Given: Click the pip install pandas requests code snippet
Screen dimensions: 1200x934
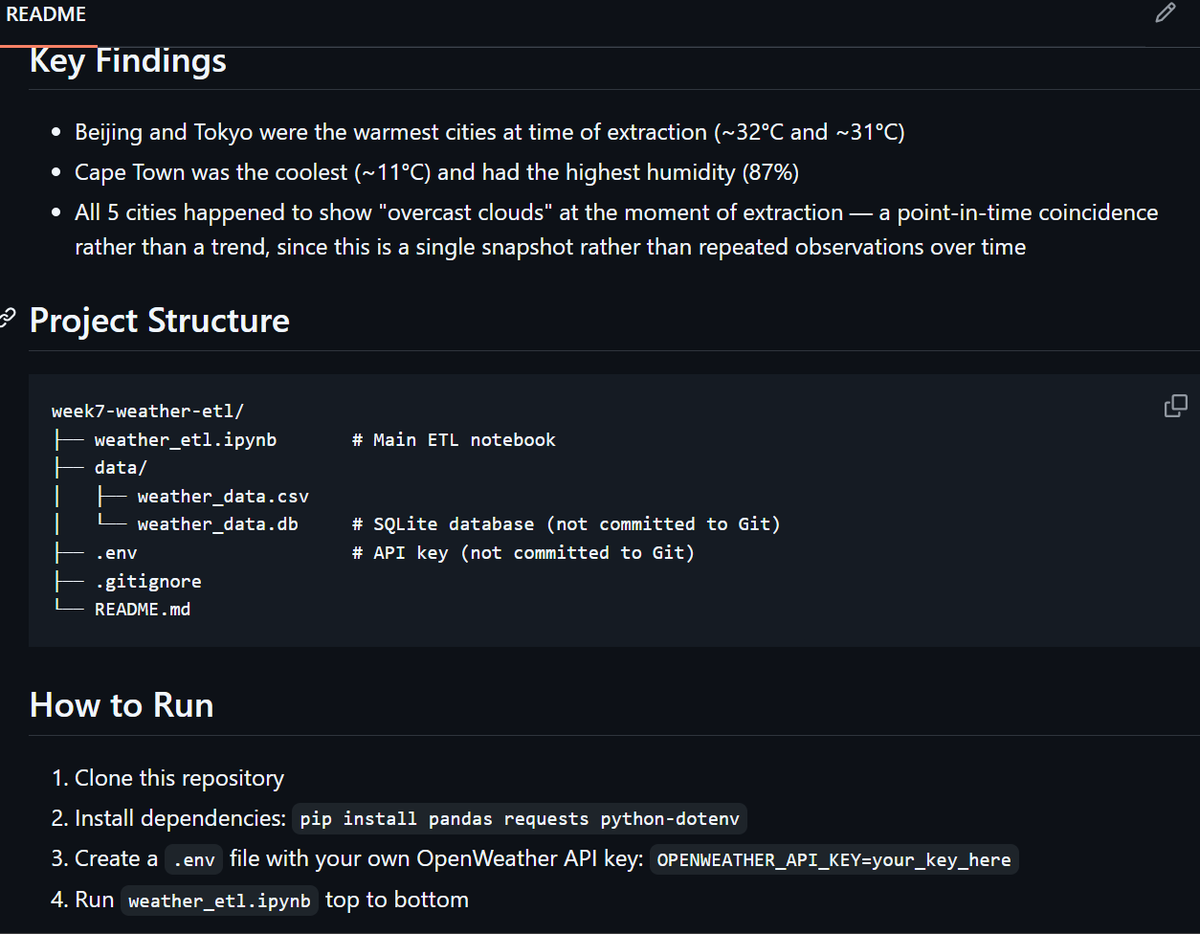Looking at the screenshot, I should coord(520,819).
